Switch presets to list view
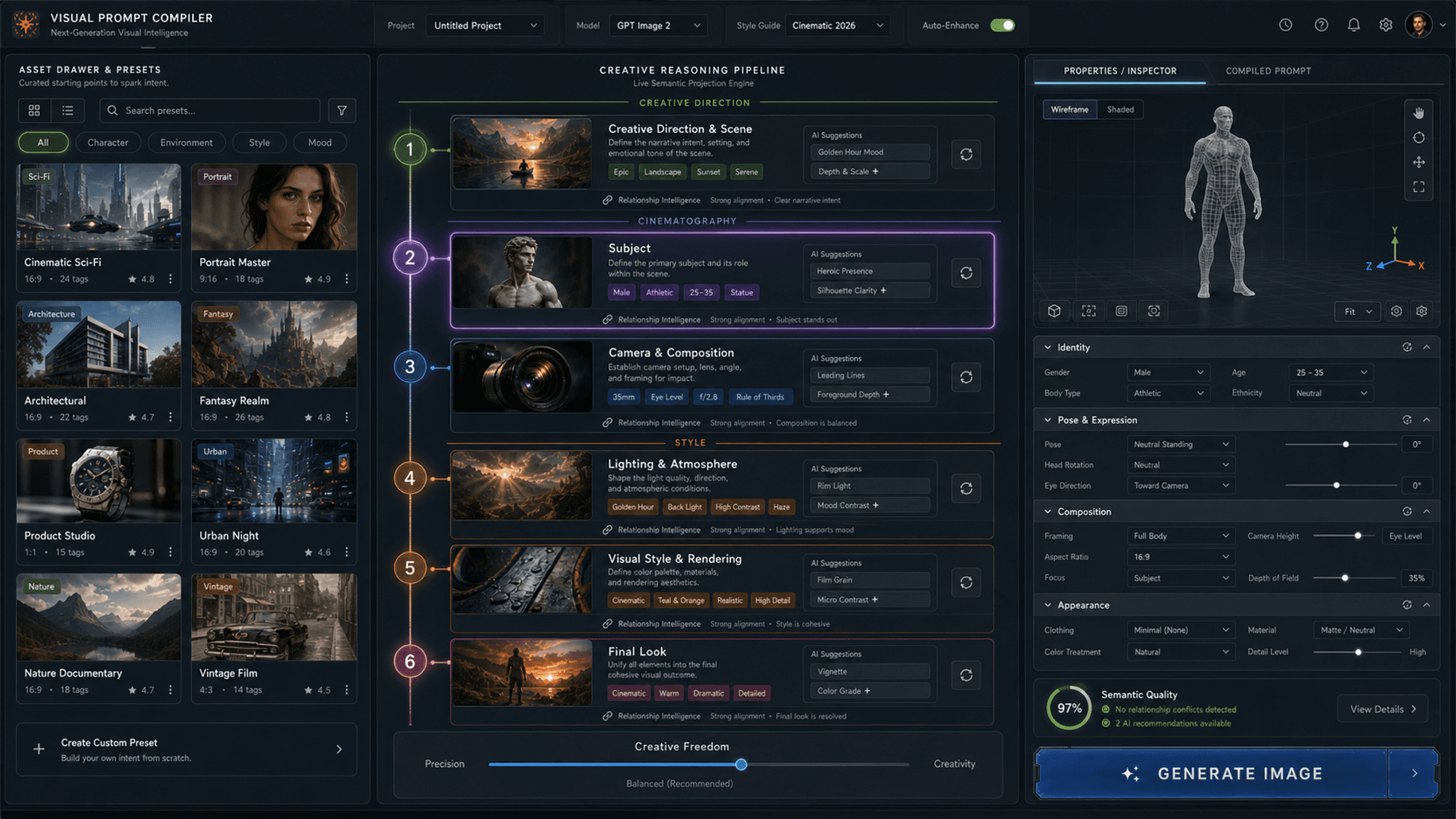Image resolution: width=1456 pixels, height=819 pixels. (x=68, y=110)
